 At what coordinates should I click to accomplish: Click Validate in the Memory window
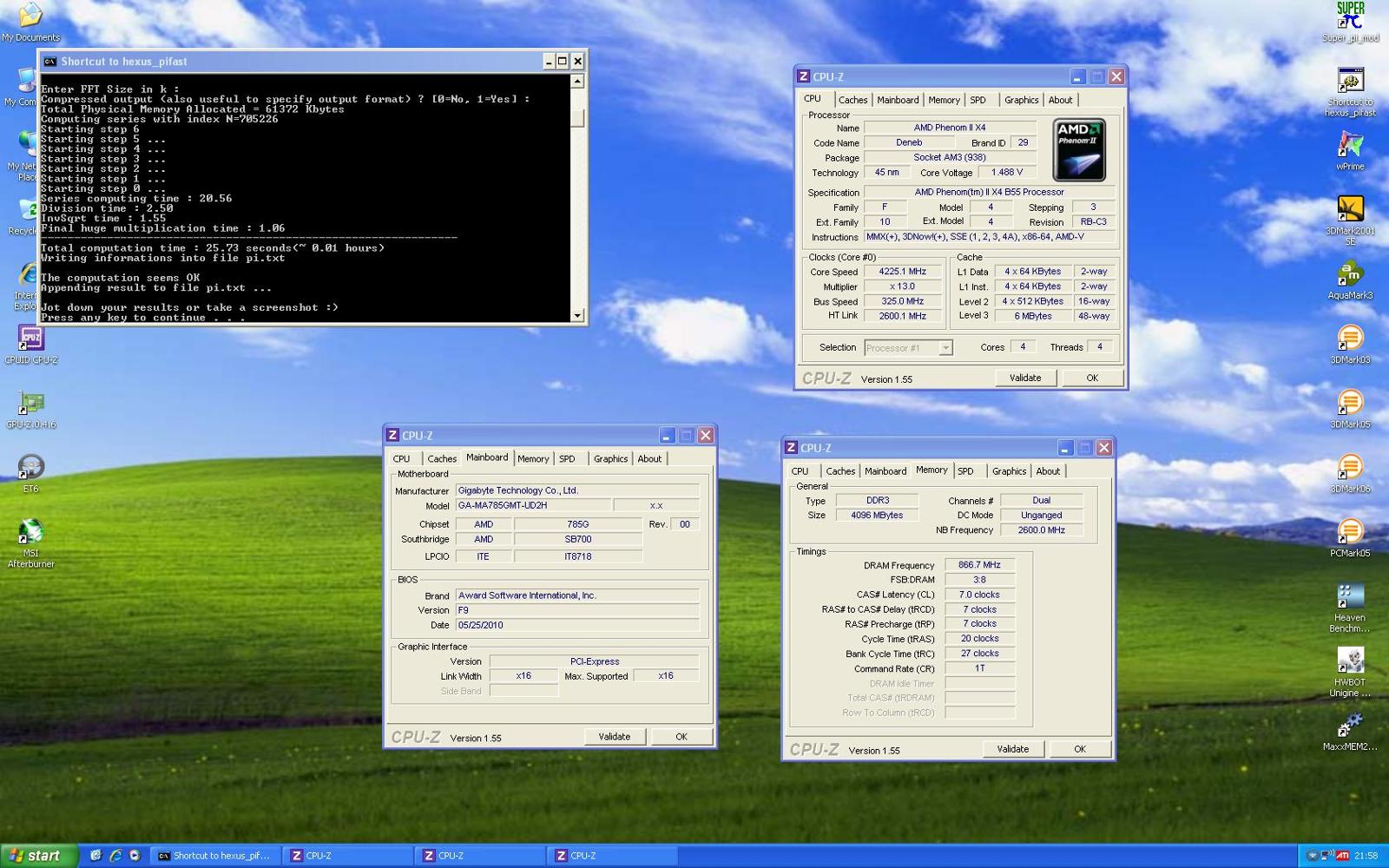[x=1012, y=749]
